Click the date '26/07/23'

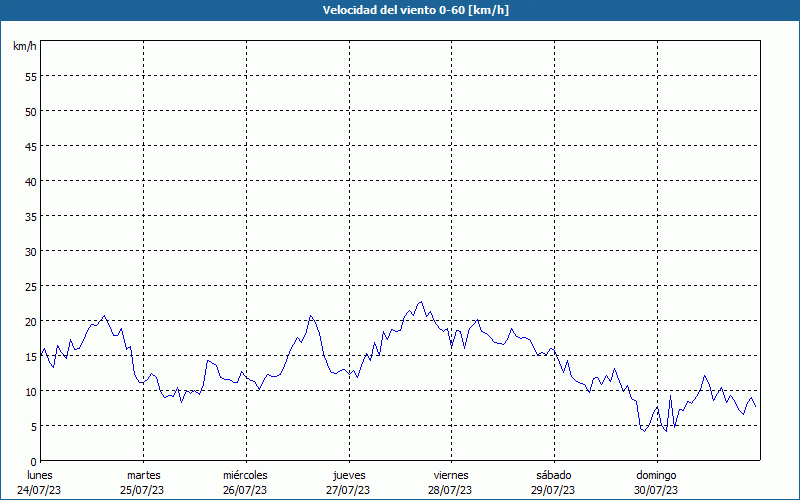(x=245, y=490)
